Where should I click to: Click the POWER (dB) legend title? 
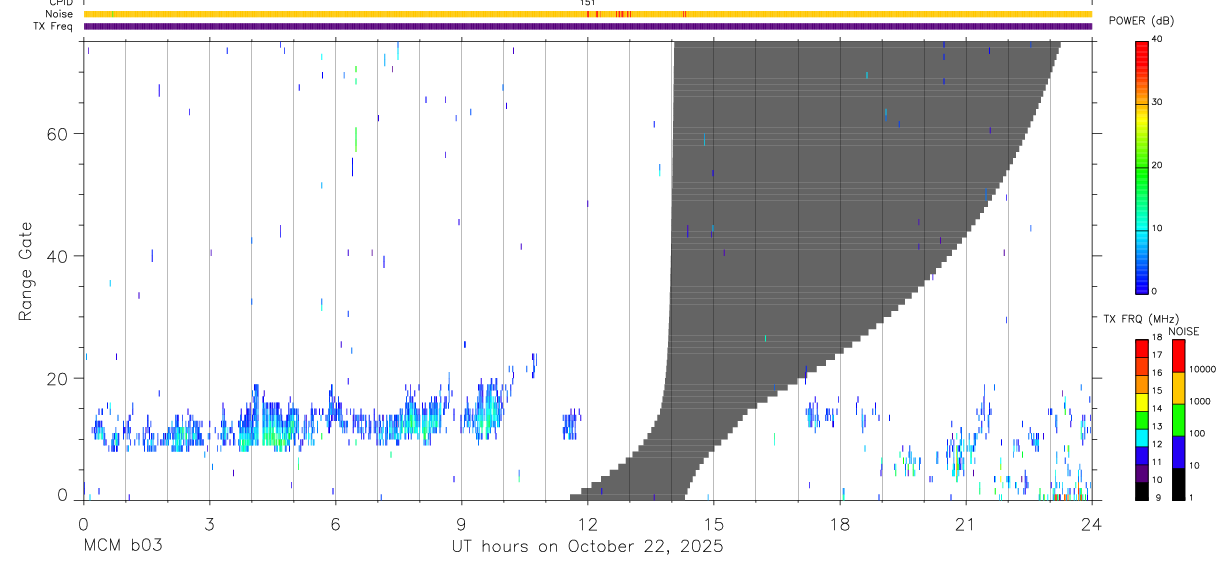1142,21
